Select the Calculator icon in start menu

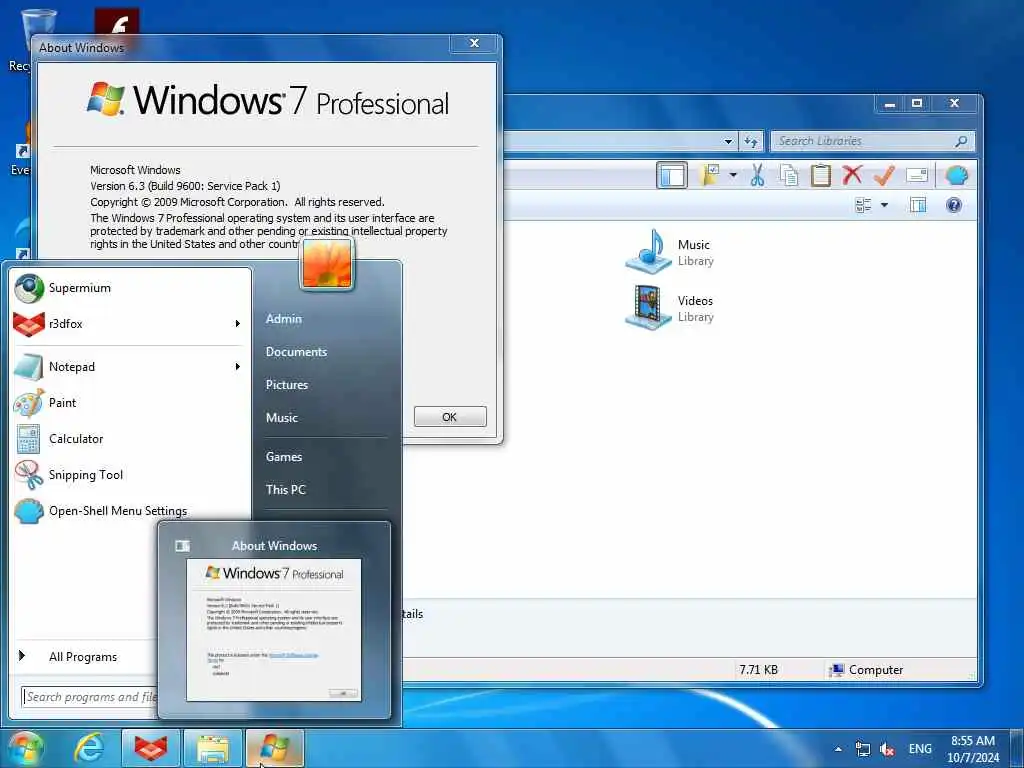pos(29,439)
